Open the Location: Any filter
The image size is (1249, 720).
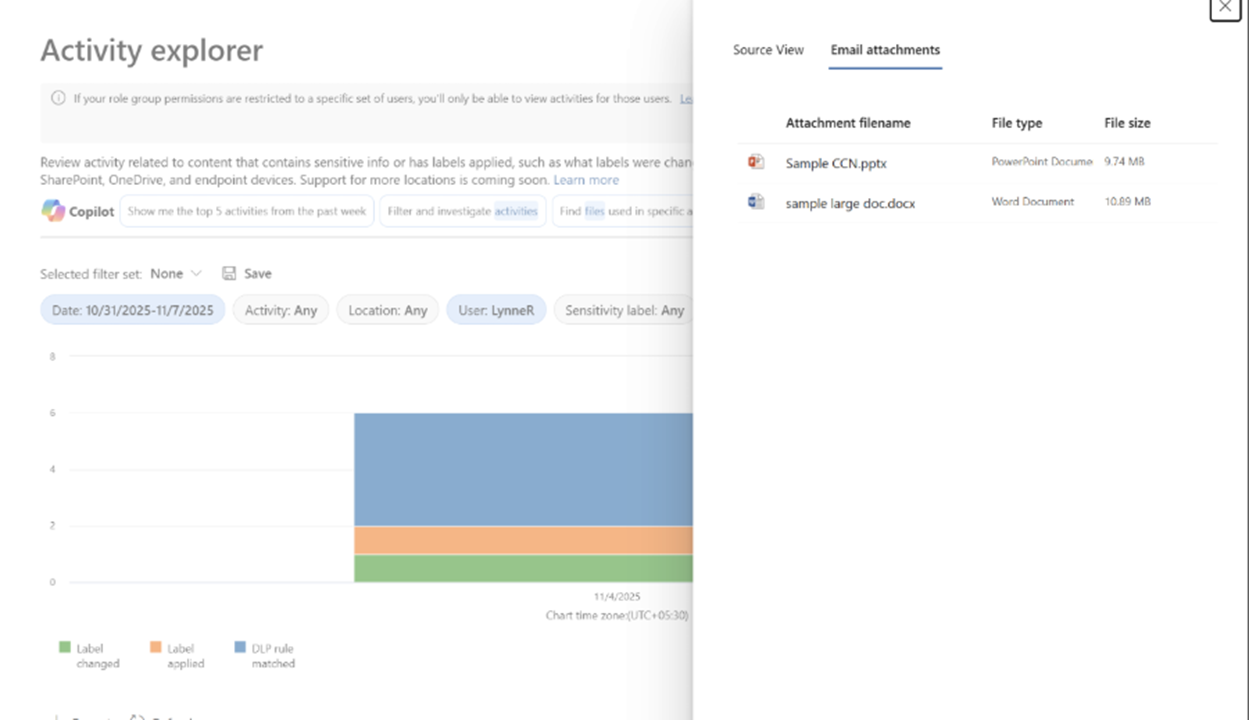pyautogui.click(x=387, y=311)
